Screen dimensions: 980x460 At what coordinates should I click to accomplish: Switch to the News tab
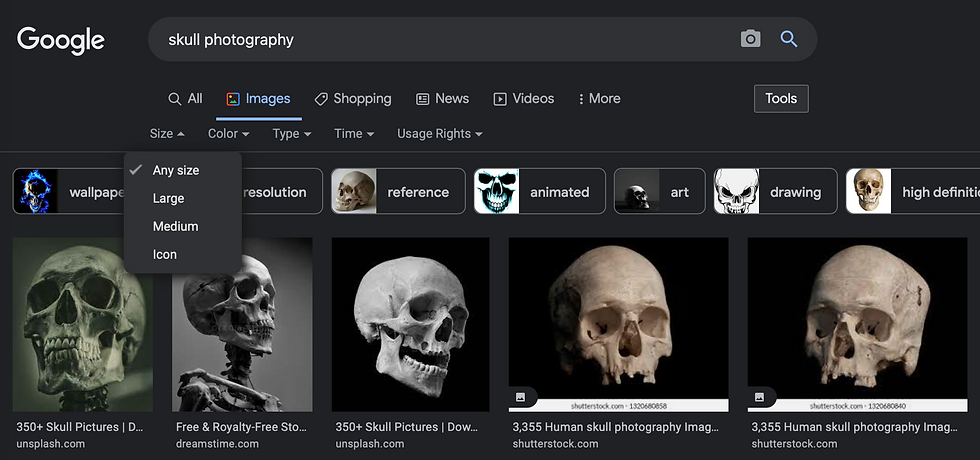click(x=442, y=99)
